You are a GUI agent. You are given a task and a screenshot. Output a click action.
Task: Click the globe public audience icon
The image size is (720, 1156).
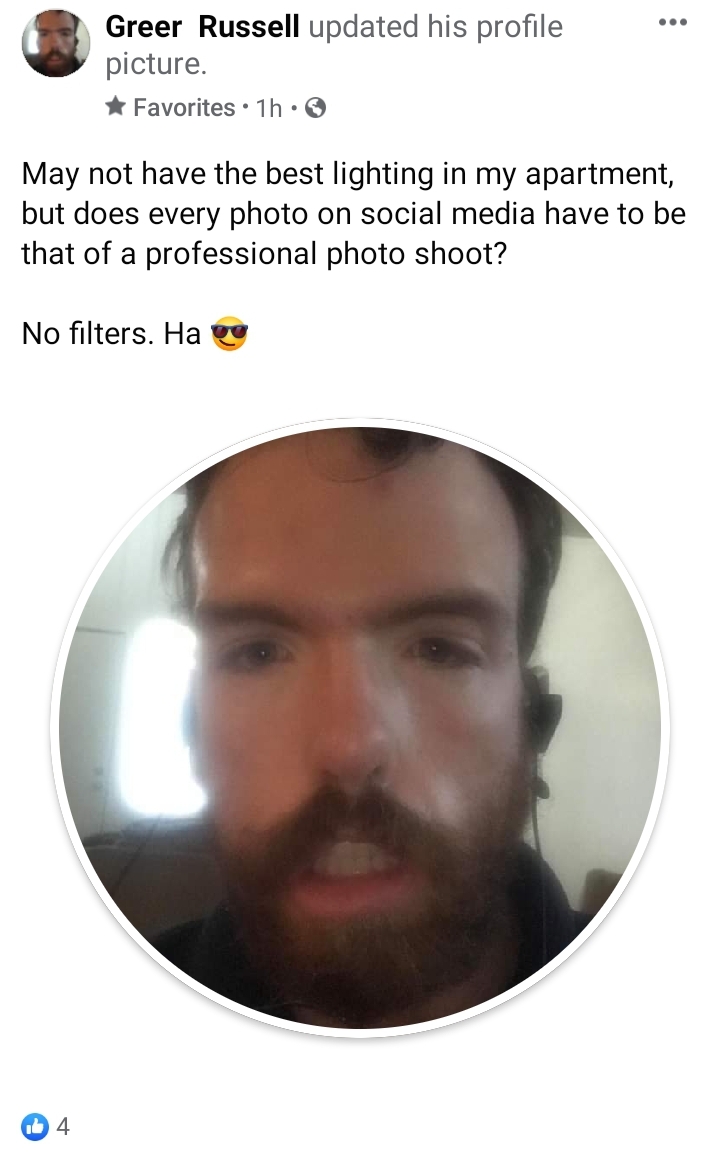(315, 108)
